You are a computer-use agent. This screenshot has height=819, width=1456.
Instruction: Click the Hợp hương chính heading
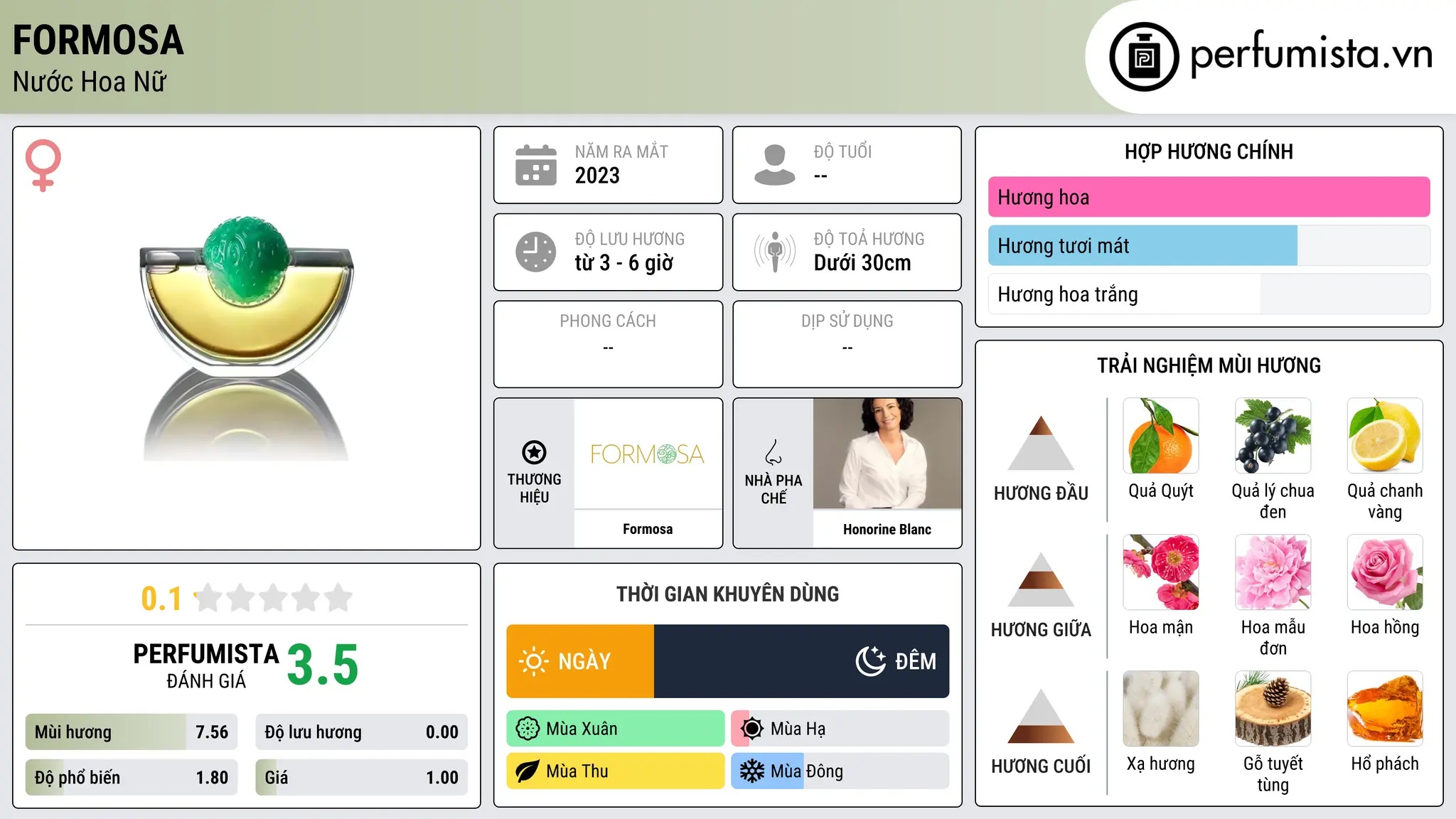tap(1209, 151)
